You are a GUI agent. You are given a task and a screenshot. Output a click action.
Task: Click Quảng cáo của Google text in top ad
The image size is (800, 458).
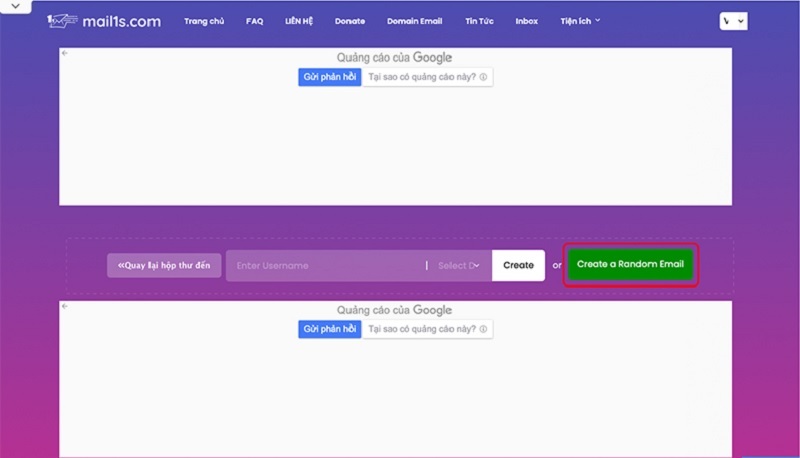394,58
